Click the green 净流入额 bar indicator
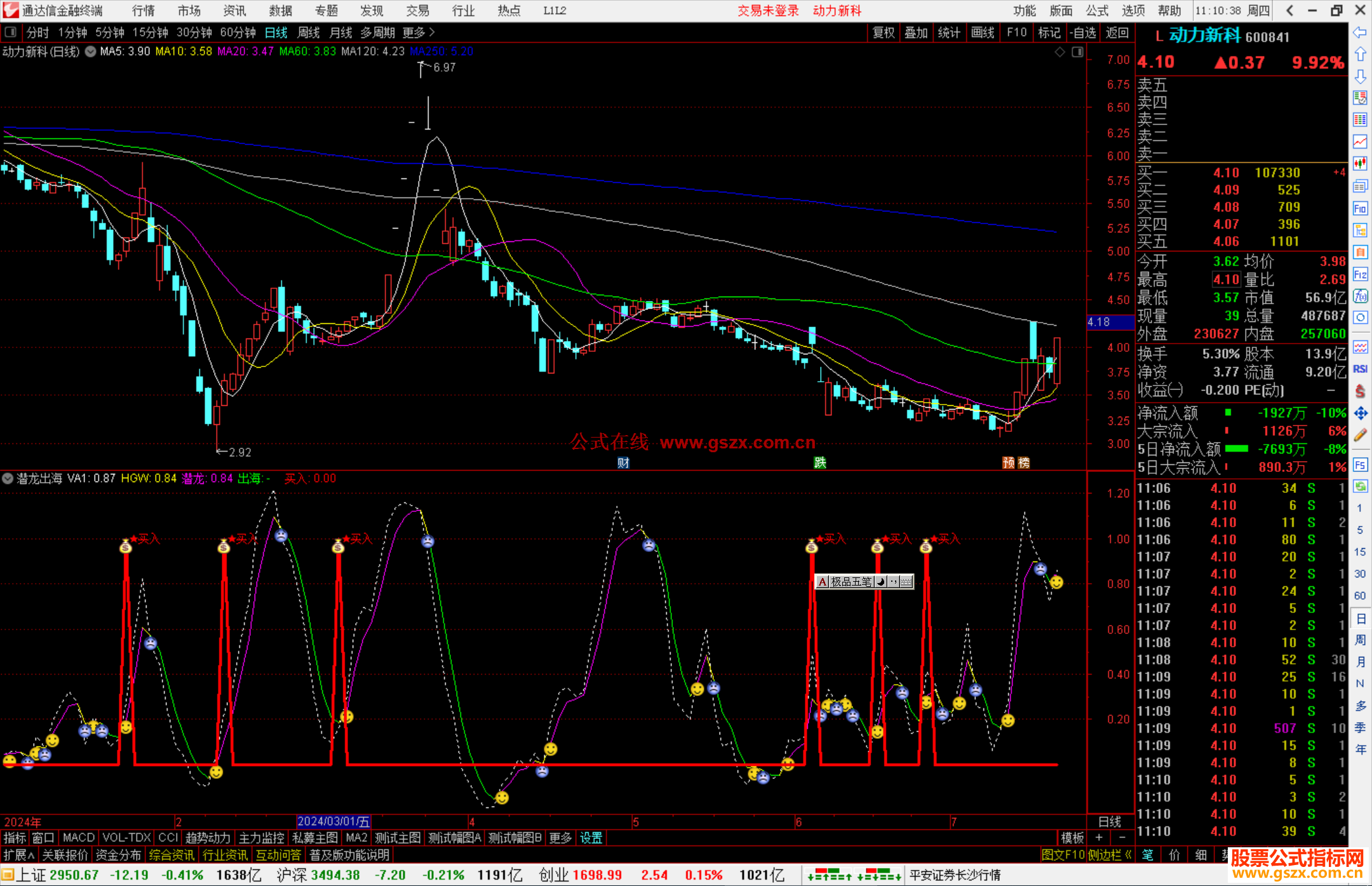 click(x=1228, y=413)
